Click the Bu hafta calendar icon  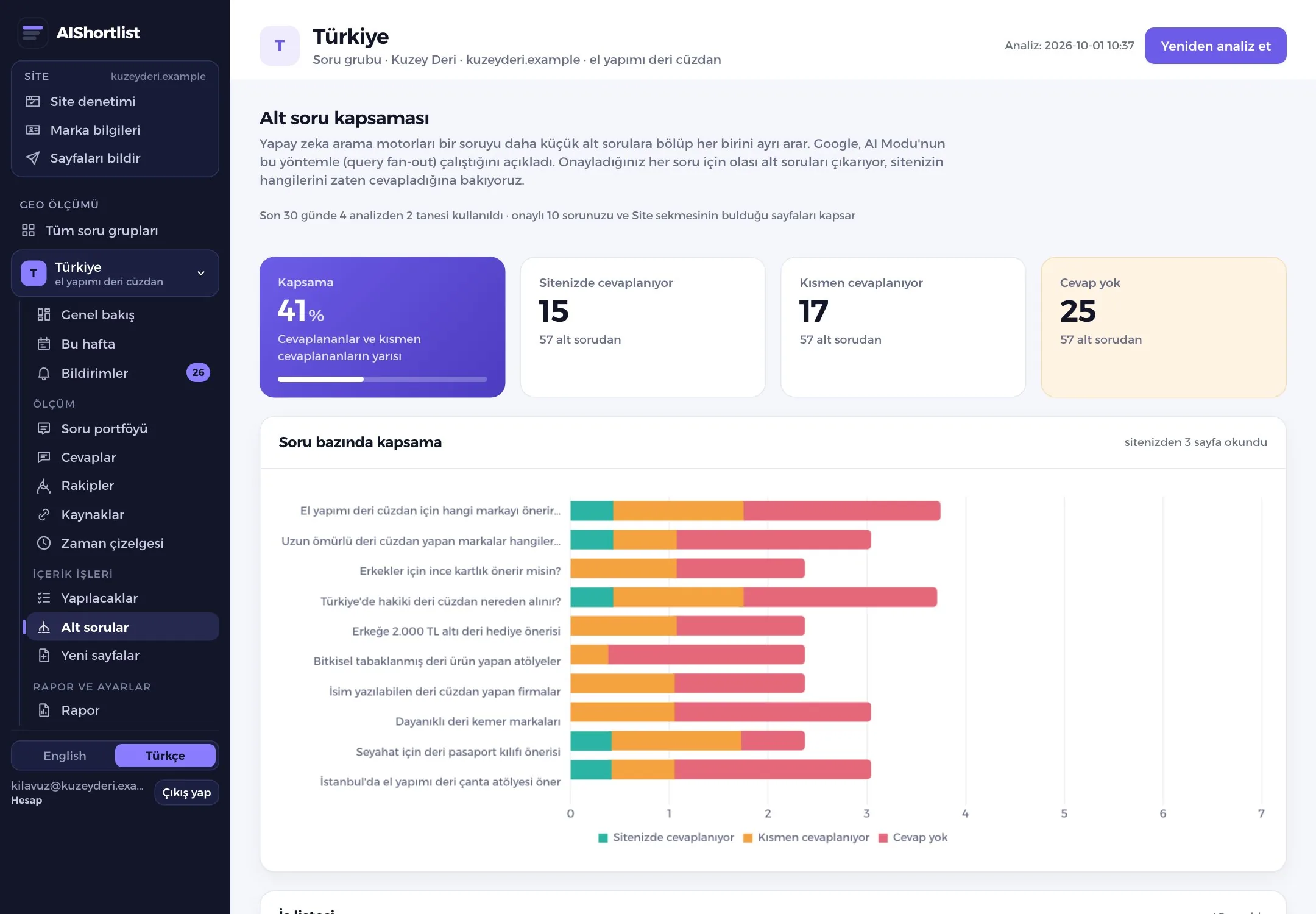click(44, 344)
